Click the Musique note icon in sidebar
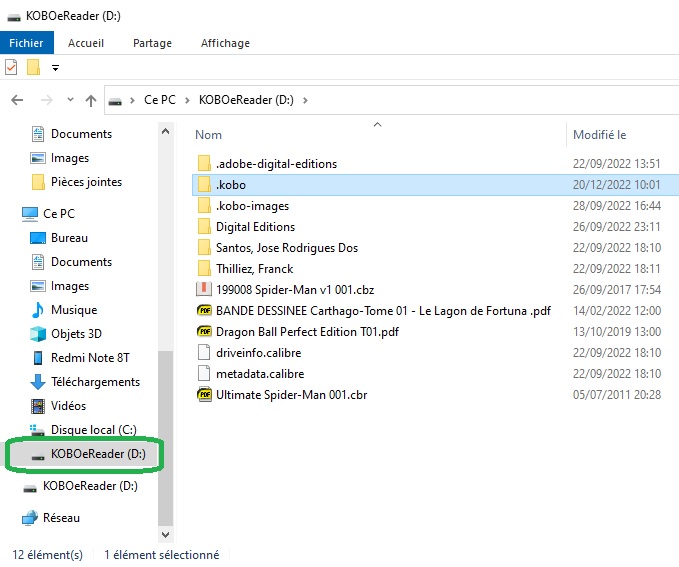The width and height of the screenshot is (679, 567). tap(38, 310)
